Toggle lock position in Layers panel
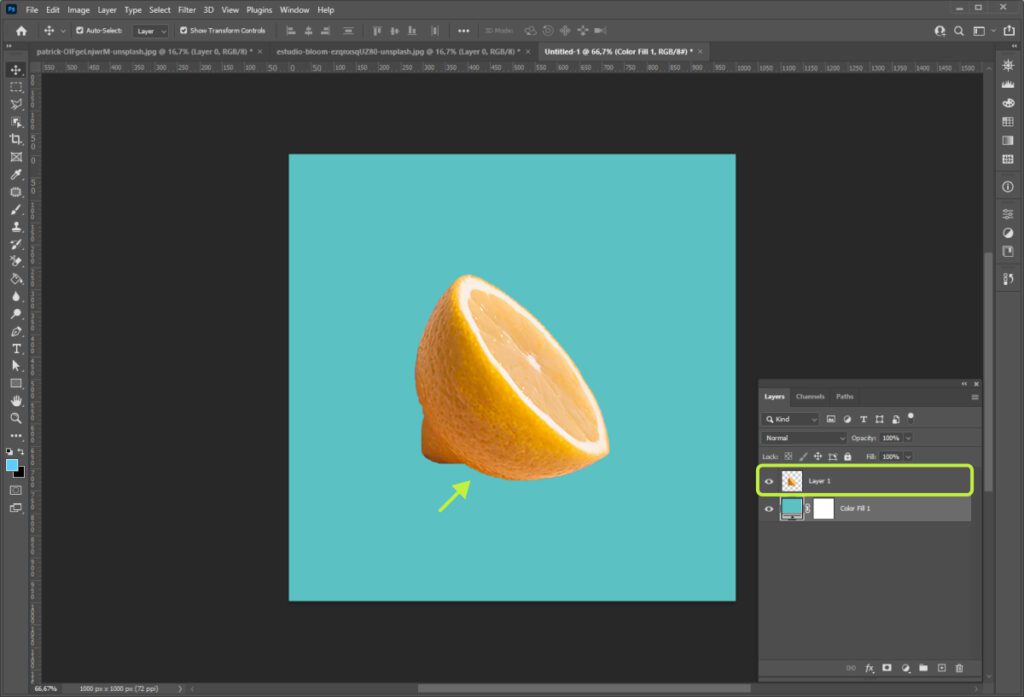Image resolution: width=1024 pixels, height=697 pixels. pyautogui.click(x=818, y=457)
